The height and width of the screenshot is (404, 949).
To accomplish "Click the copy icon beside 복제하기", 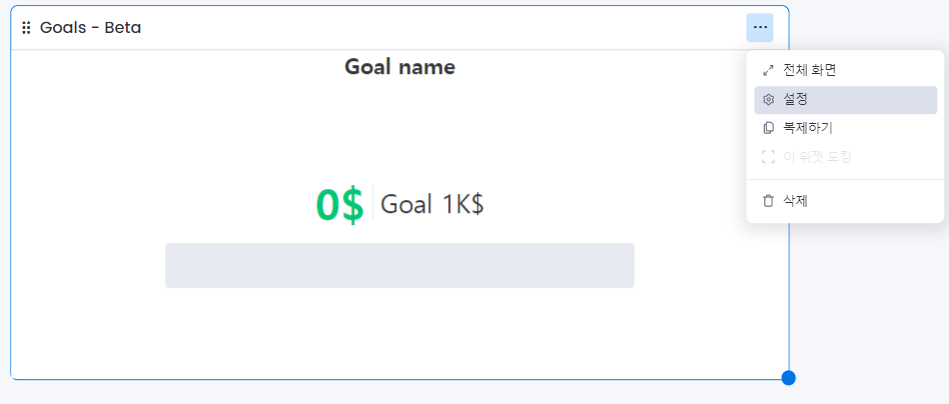I will (x=768, y=128).
